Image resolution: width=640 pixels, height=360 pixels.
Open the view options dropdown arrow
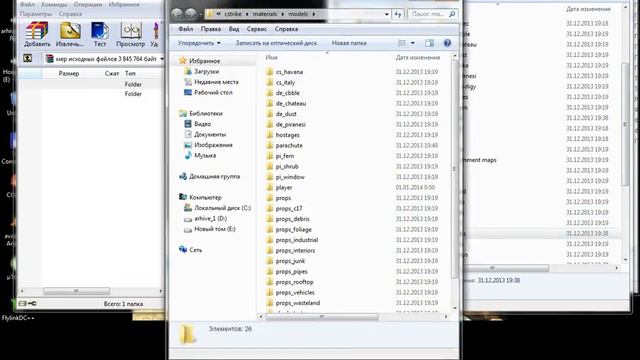point(413,43)
